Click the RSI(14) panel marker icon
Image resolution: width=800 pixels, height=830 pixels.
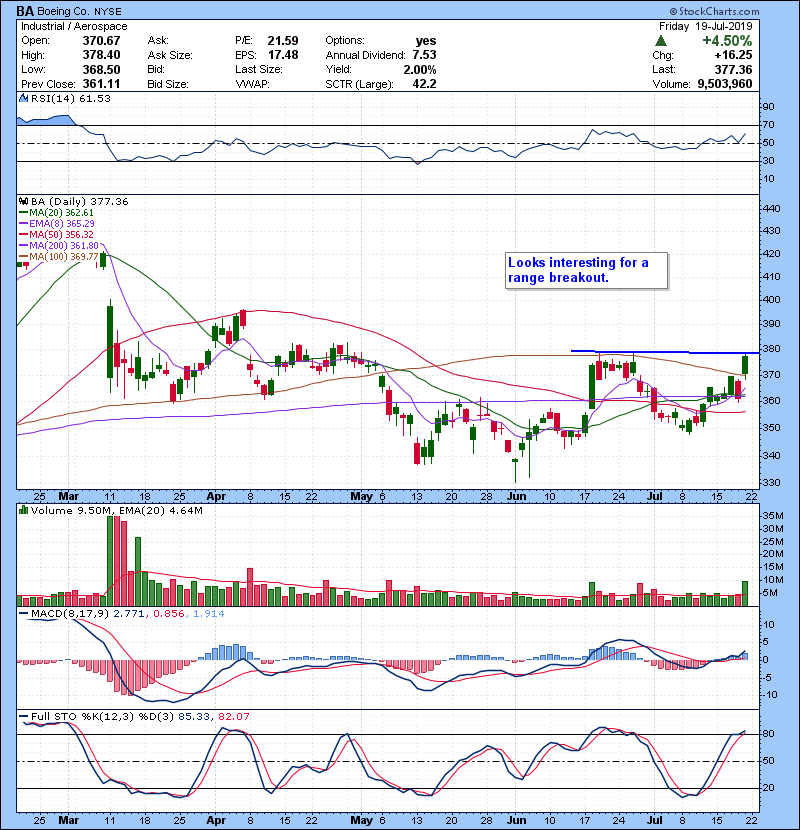pos(22,98)
